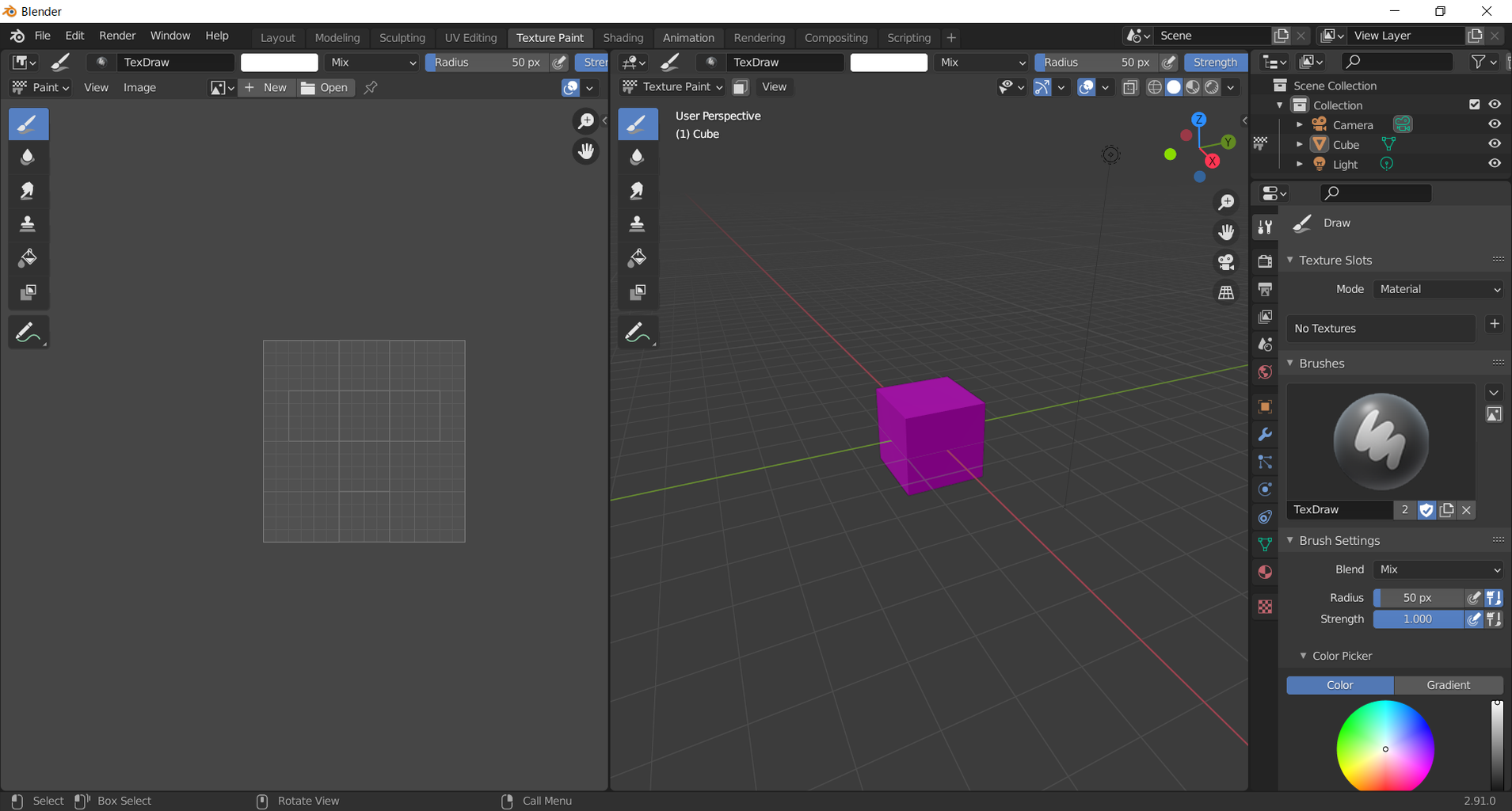The height and width of the screenshot is (811, 1512).
Task: Select the Smear tool in image editor
Action: (x=28, y=191)
